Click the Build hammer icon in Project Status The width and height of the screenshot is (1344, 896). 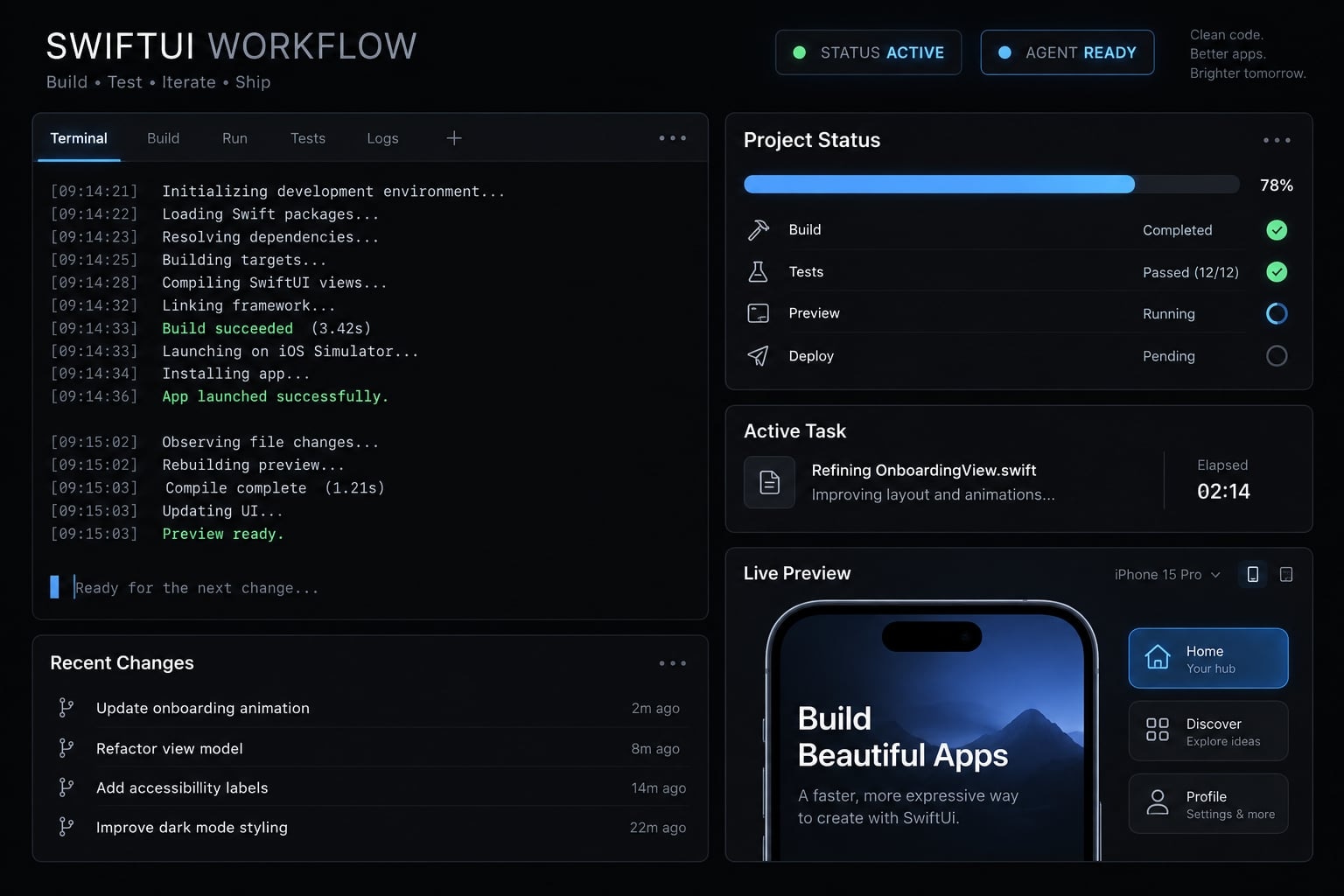(759, 229)
